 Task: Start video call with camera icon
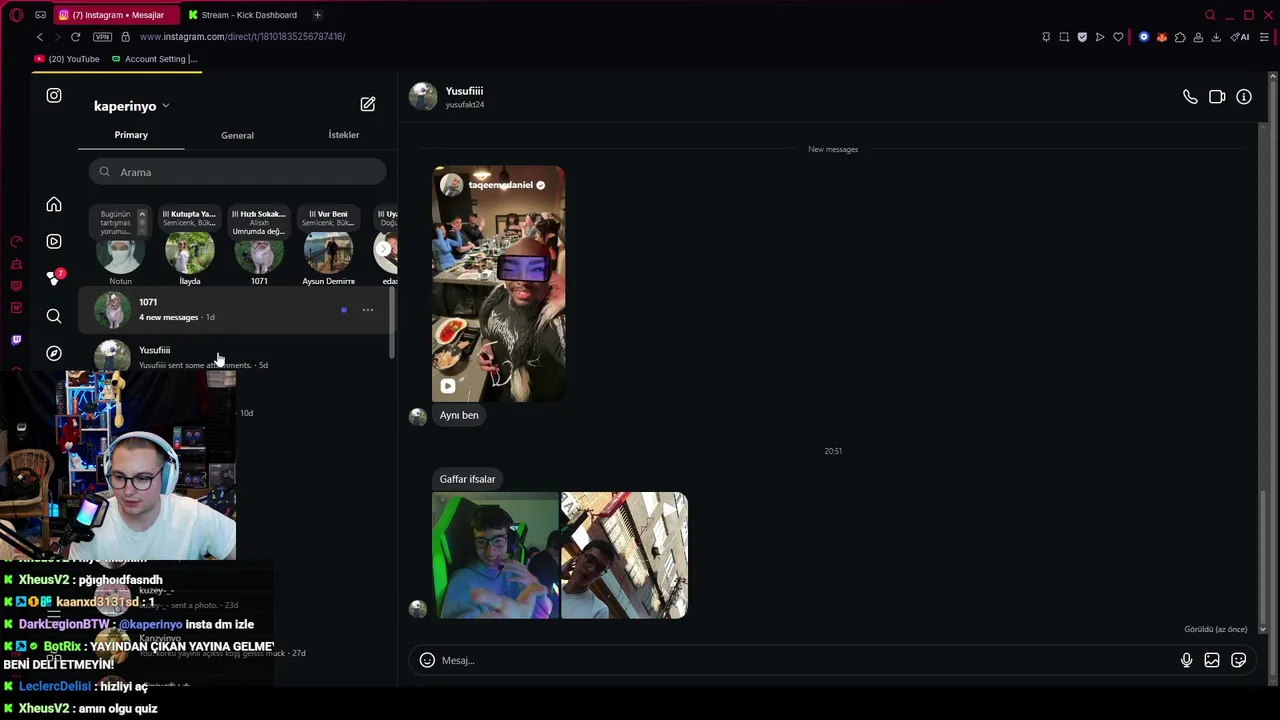(x=1217, y=97)
